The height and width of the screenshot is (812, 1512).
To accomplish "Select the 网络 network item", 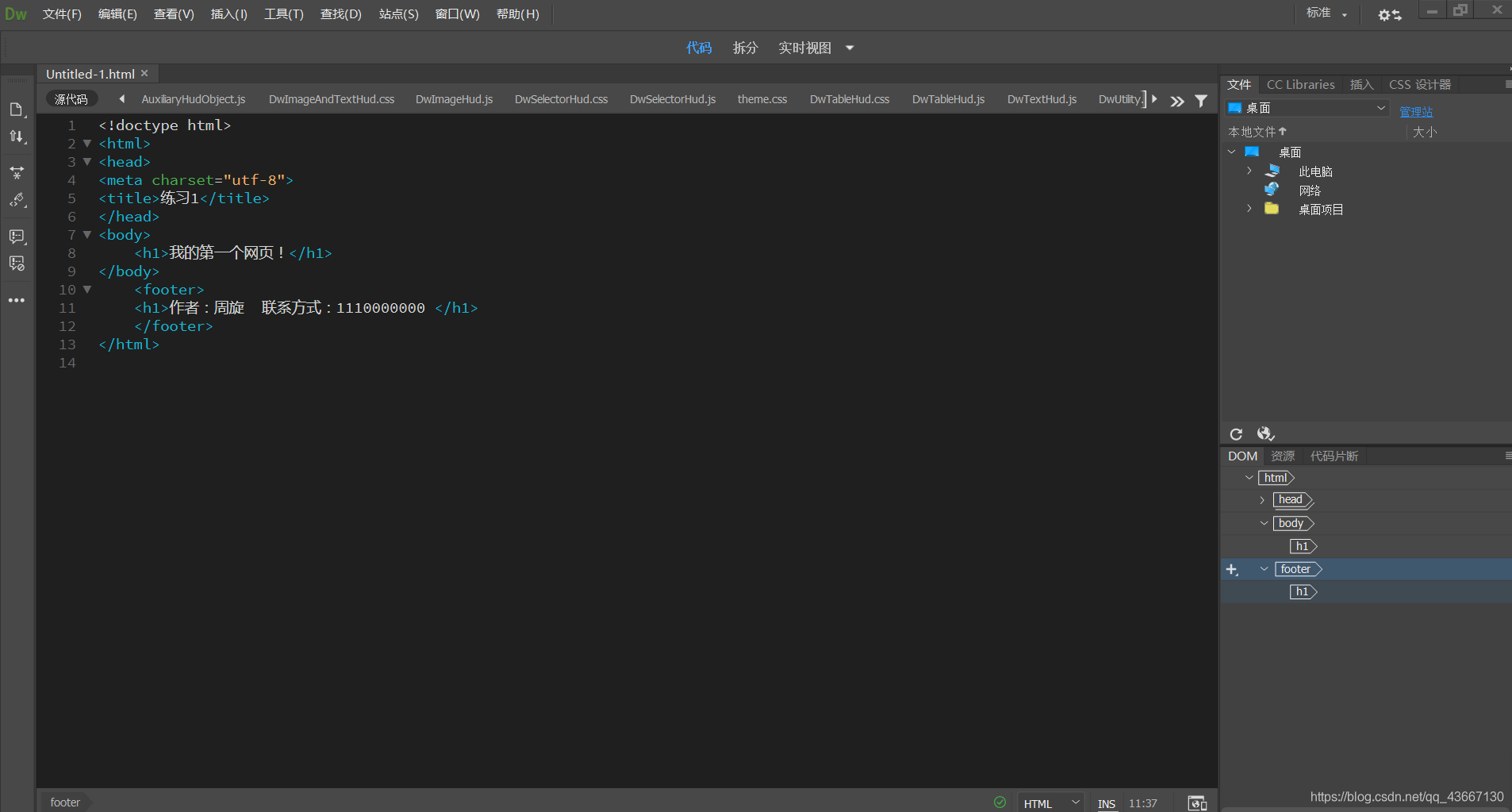I will 1309,190.
